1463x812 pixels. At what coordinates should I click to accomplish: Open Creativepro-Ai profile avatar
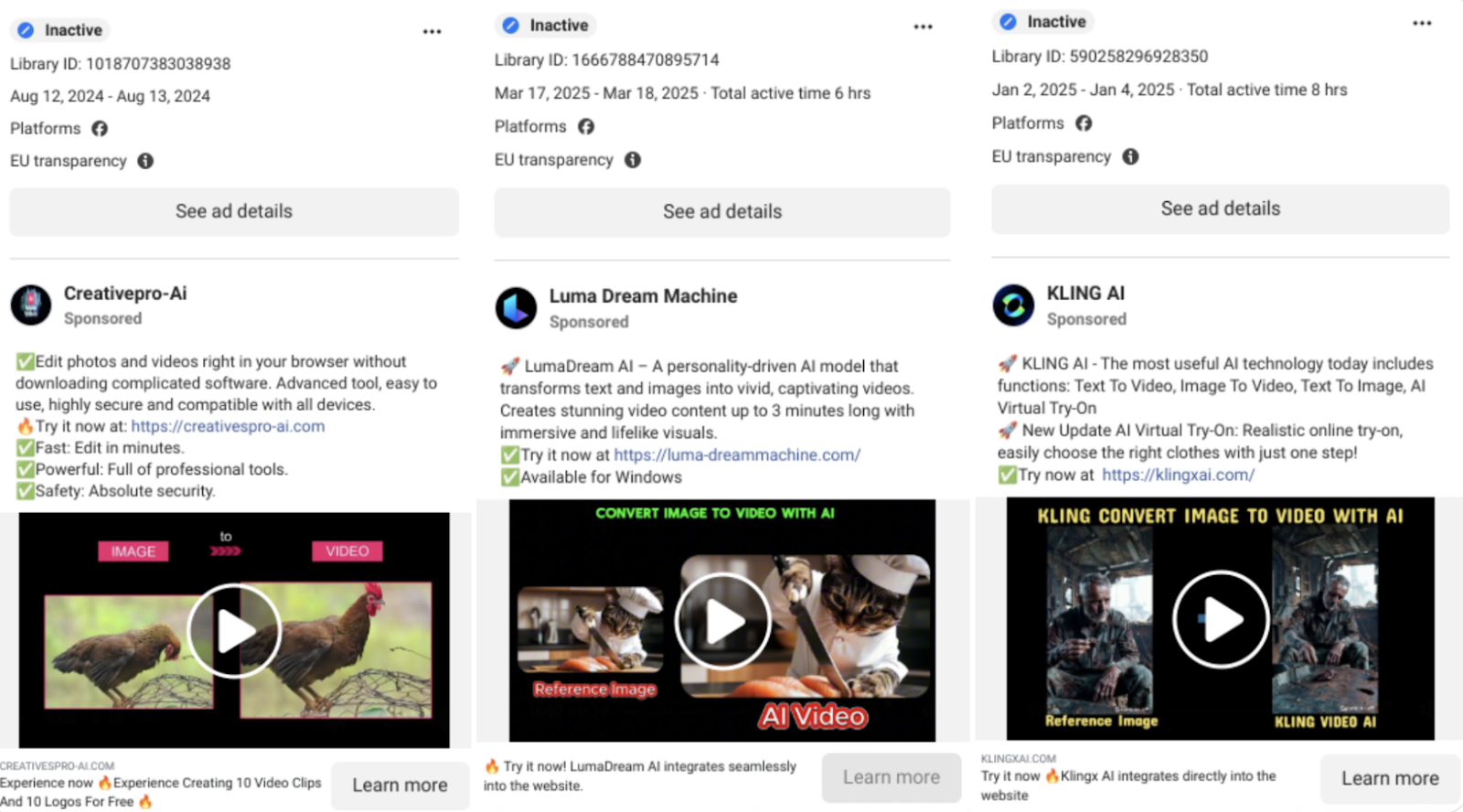click(x=31, y=304)
